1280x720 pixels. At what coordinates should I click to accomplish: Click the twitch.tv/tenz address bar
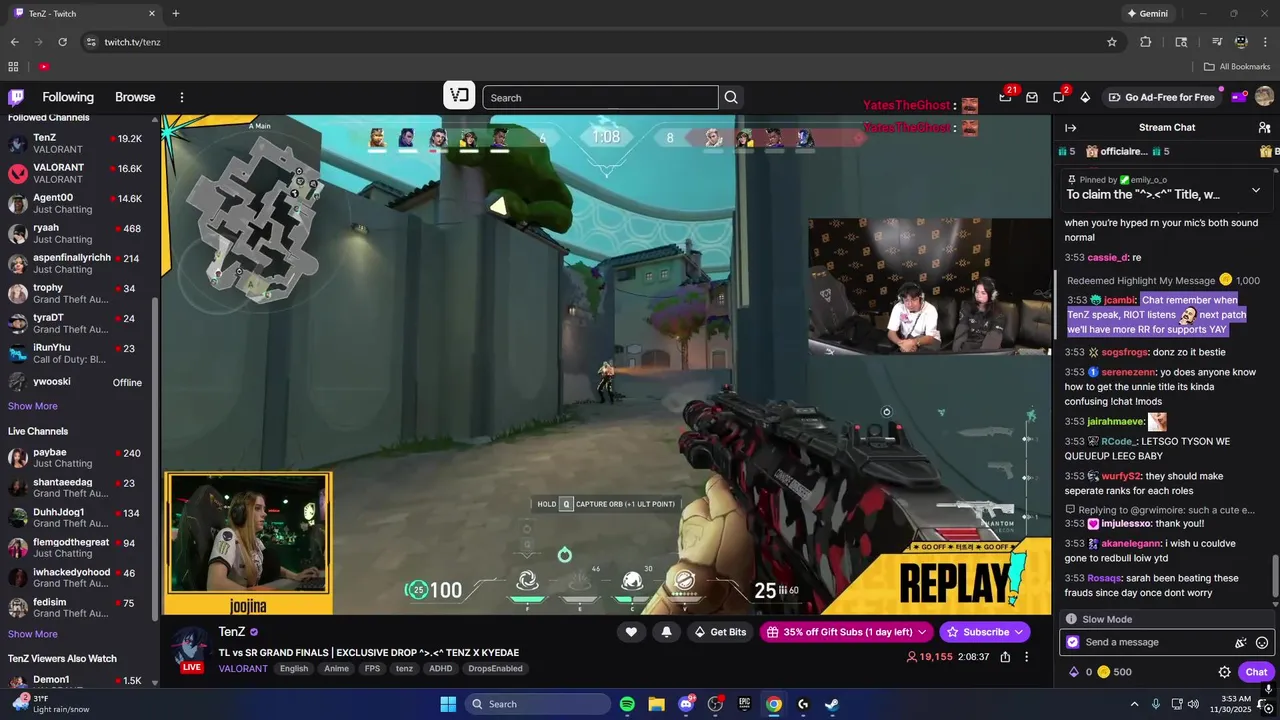tap(600, 42)
